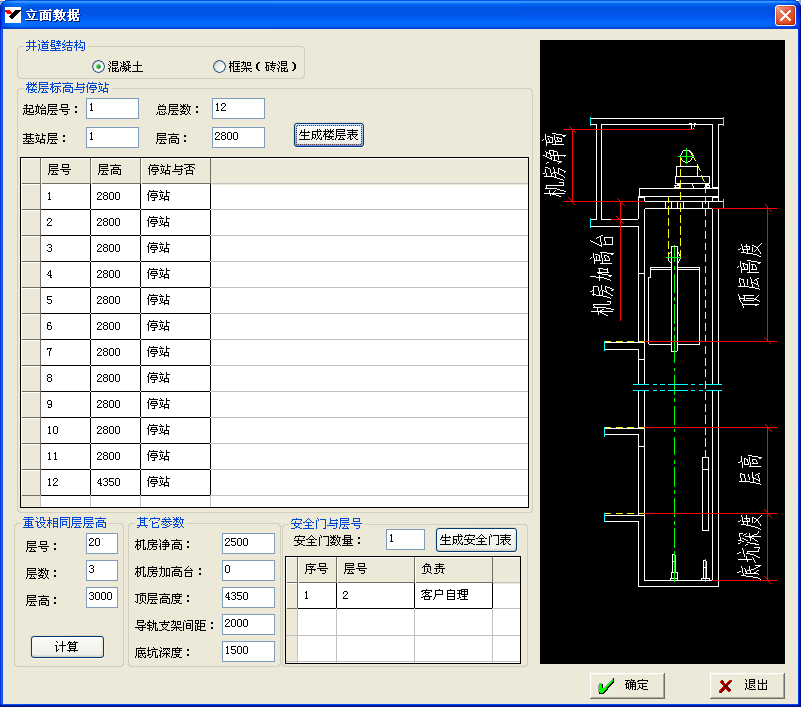Select the 混凝土 radio button
Screen dimensions: 801x707
(98, 67)
